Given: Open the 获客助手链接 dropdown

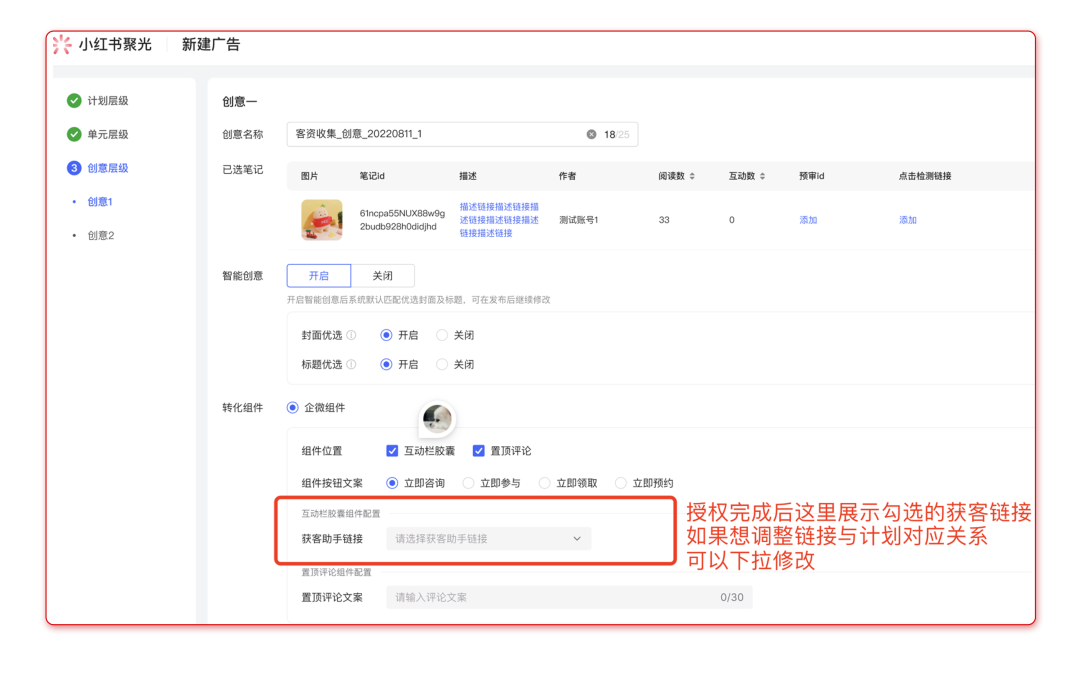Looking at the screenshot, I should [488, 539].
